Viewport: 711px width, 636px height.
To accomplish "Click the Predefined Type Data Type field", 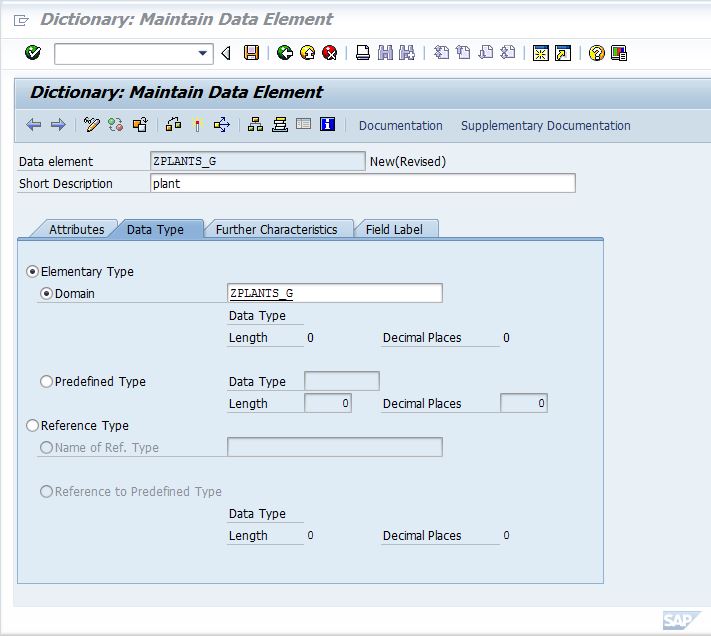I will point(342,381).
